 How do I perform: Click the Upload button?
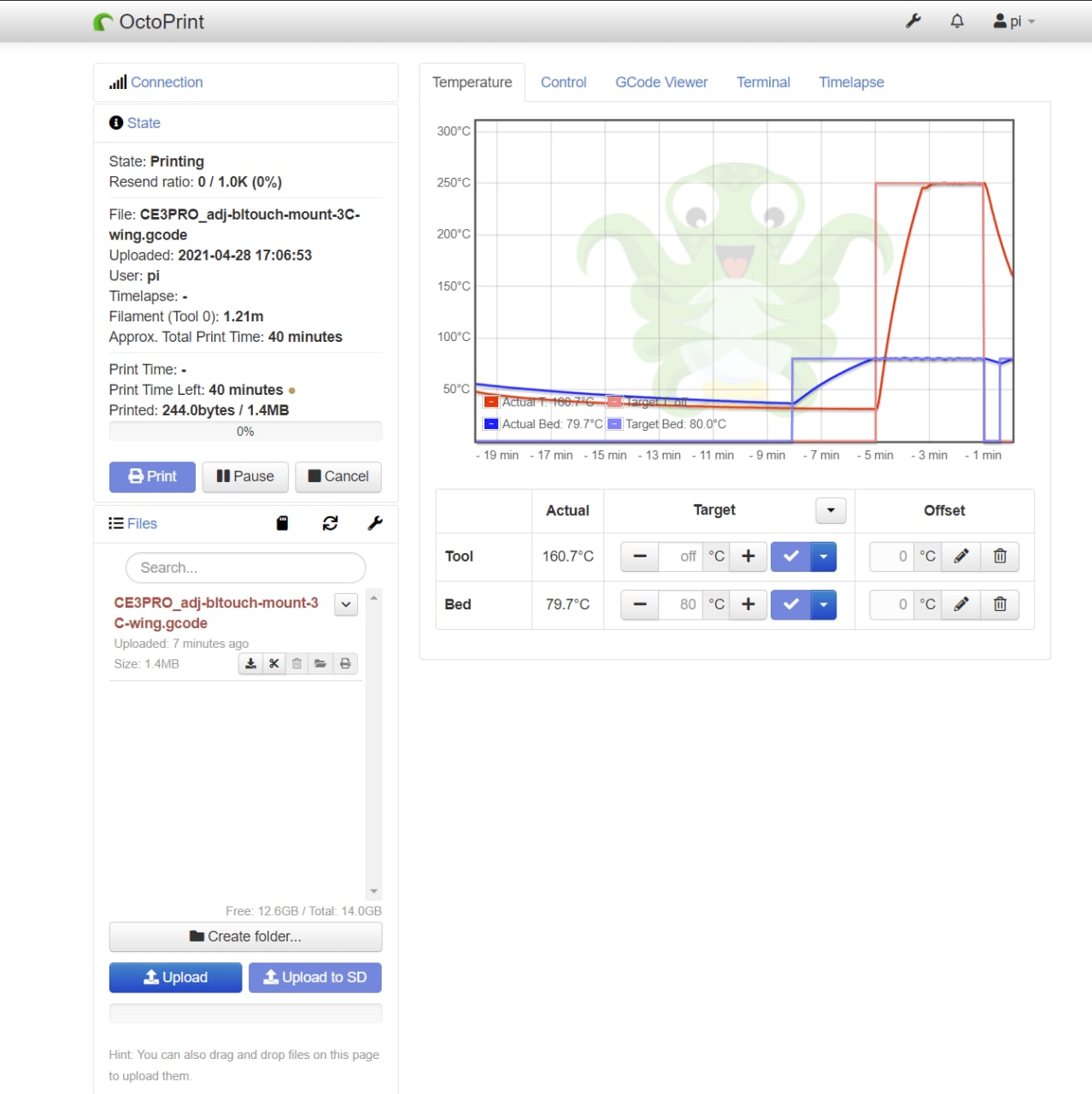point(175,978)
